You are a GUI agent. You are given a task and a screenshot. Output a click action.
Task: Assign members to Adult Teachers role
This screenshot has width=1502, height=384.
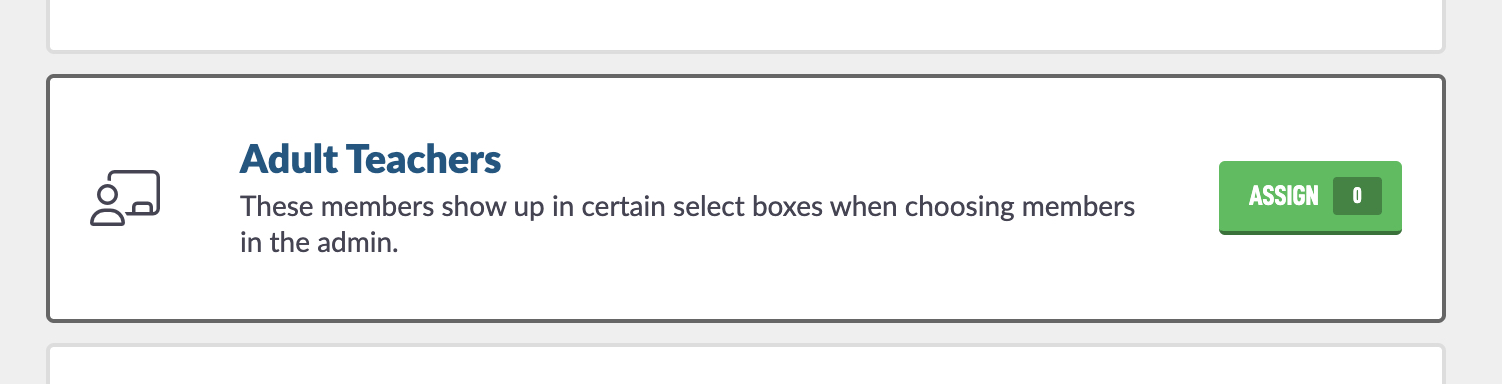(1310, 197)
